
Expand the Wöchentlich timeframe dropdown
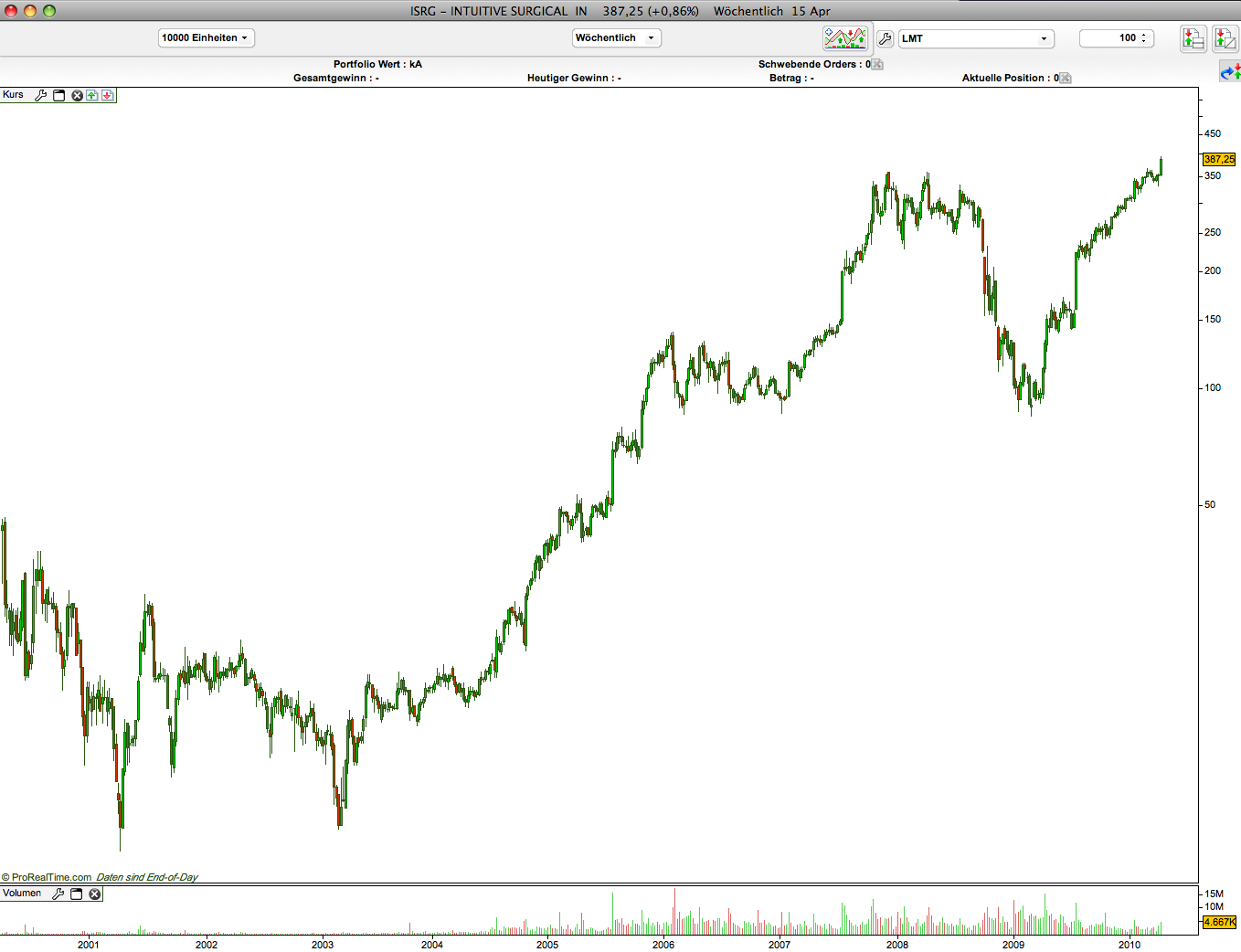click(617, 38)
